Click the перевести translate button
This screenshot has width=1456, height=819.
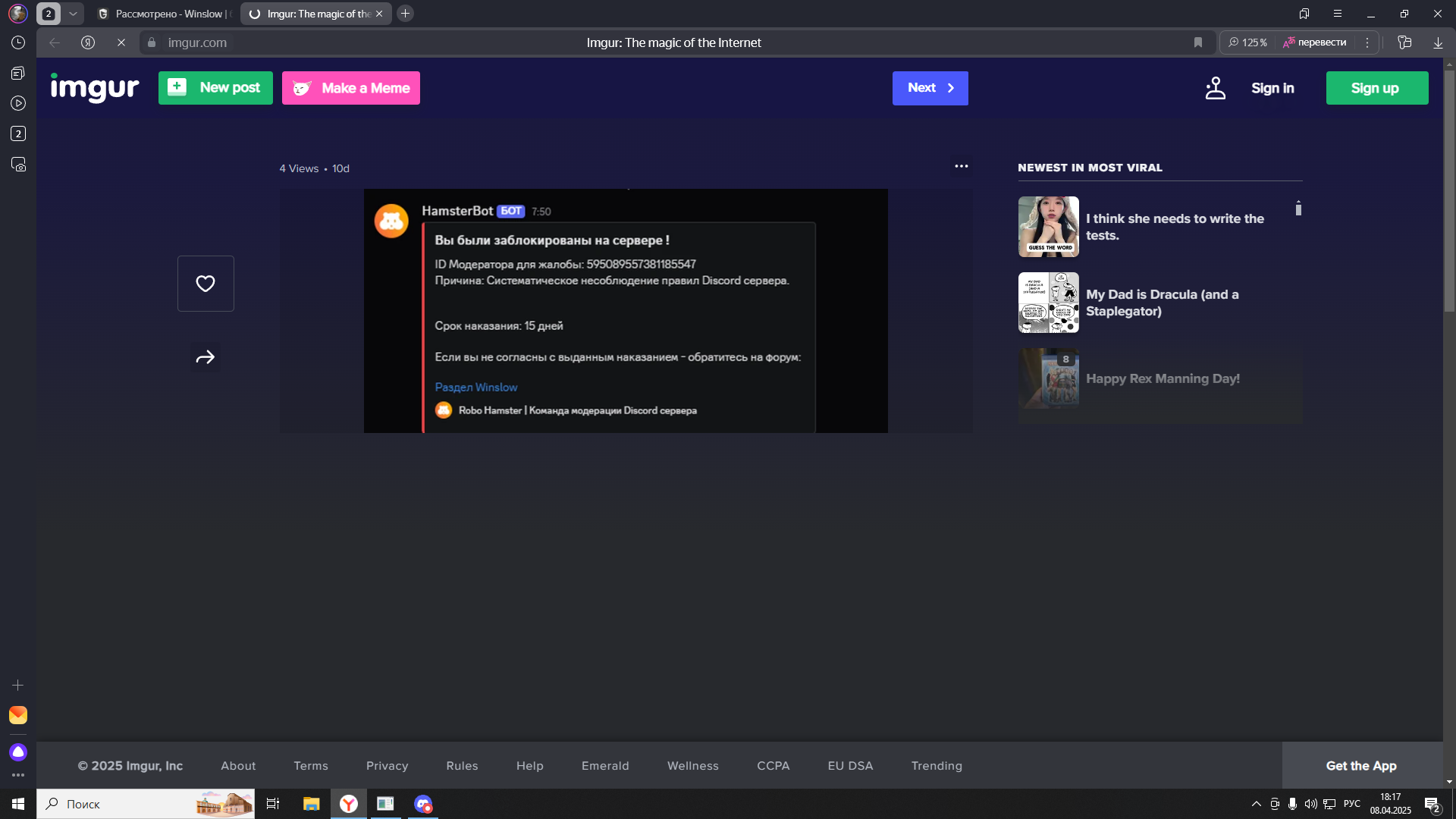point(1316,42)
